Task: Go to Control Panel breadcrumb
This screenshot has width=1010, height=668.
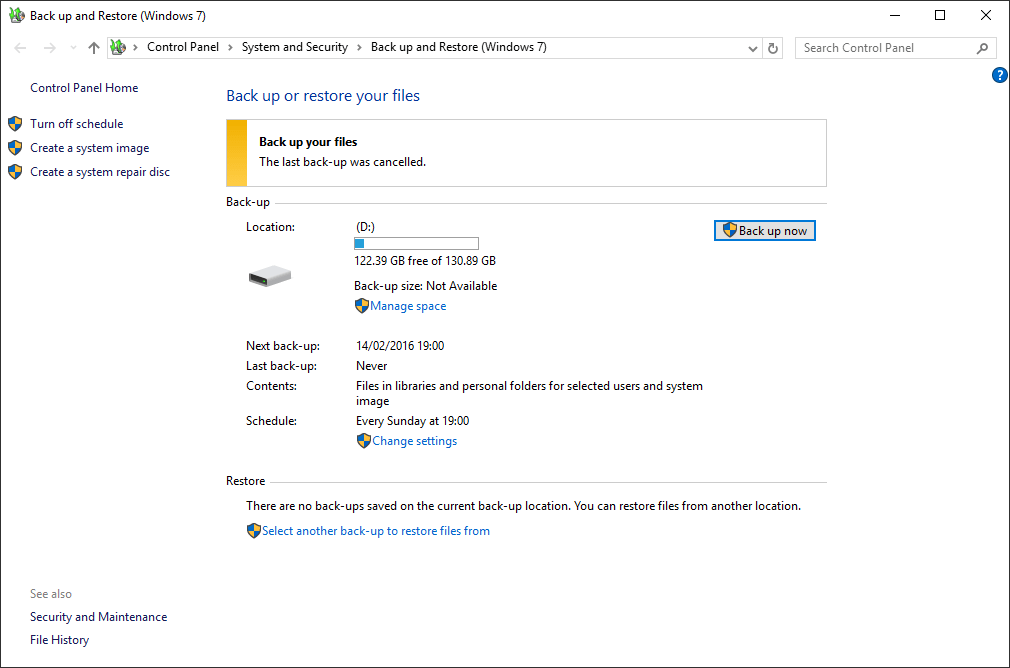Action: pyautogui.click(x=183, y=47)
